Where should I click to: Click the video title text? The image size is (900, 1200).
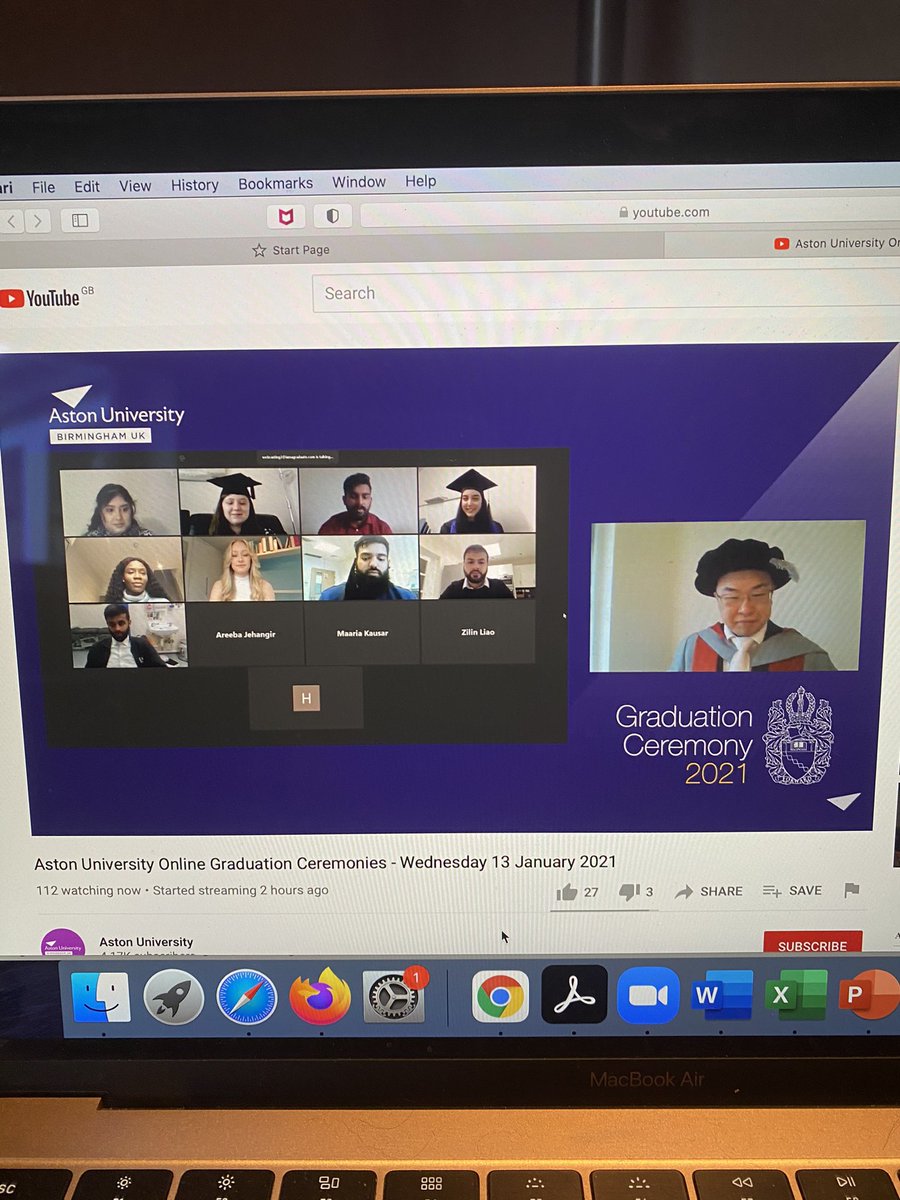(325, 862)
